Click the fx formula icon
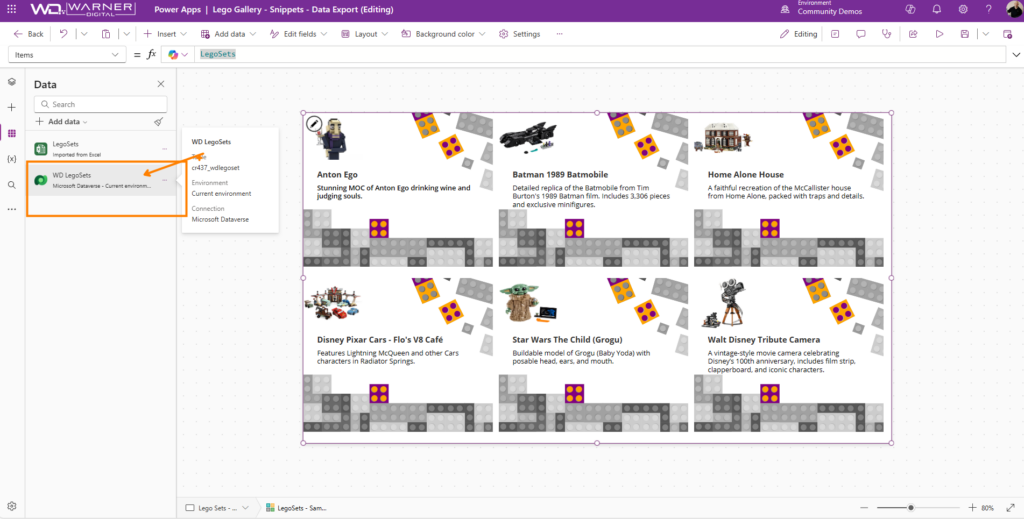Viewport: 1024px width, 519px height. pos(152,55)
